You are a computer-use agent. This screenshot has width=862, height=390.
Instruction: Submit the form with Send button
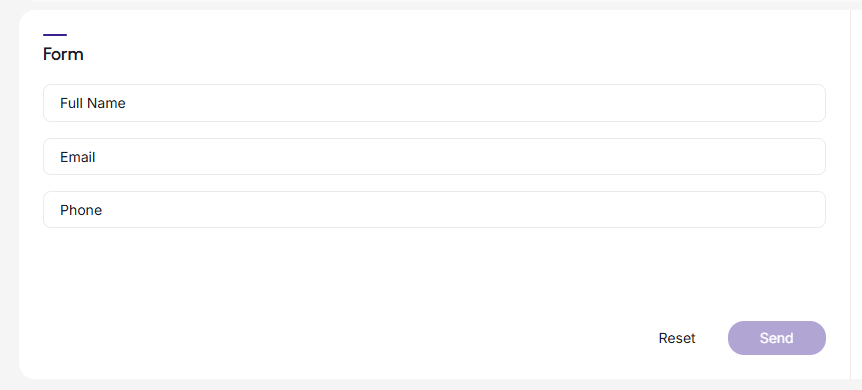point(776,338)
